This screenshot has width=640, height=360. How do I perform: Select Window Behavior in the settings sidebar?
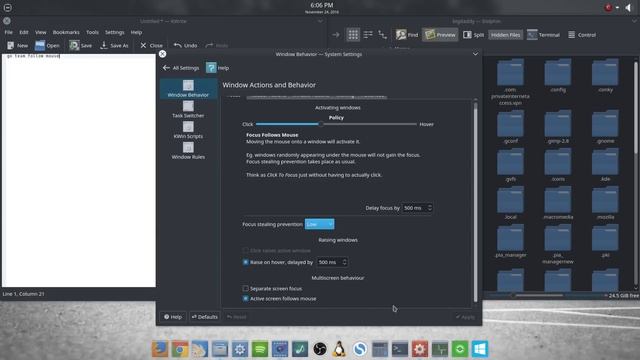[188, 89]
